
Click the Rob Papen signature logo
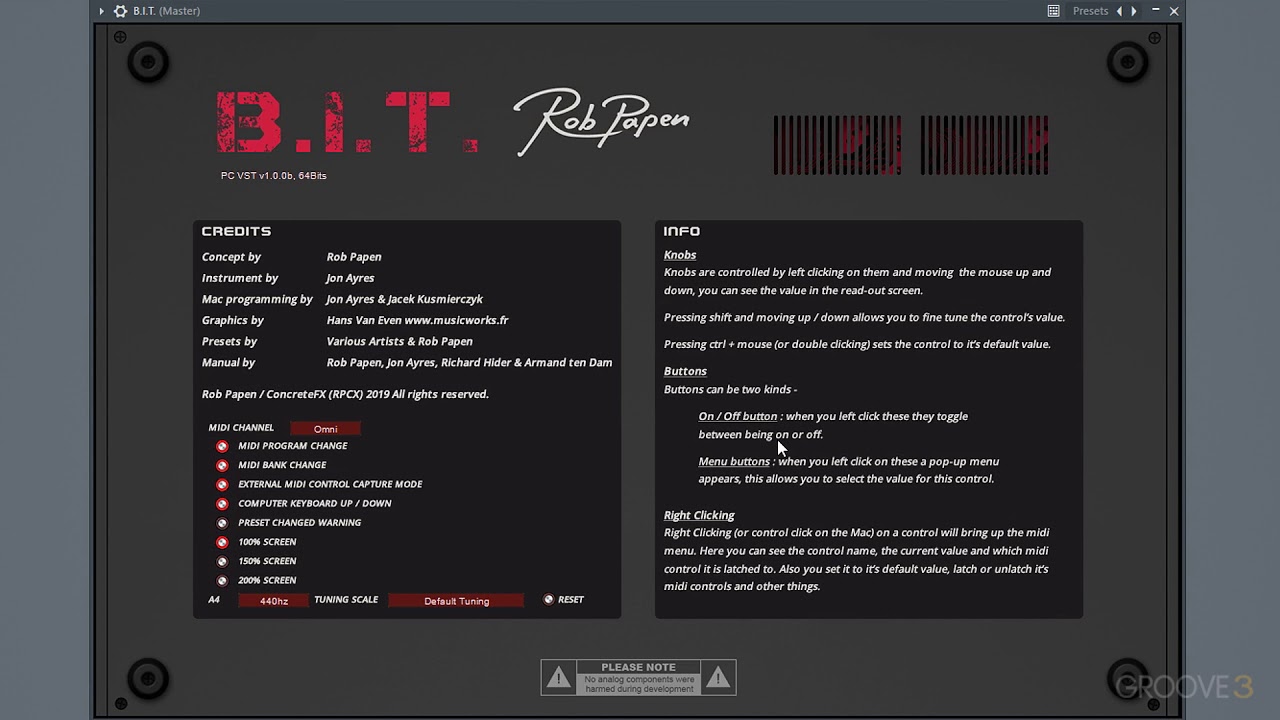coord(601,121)
